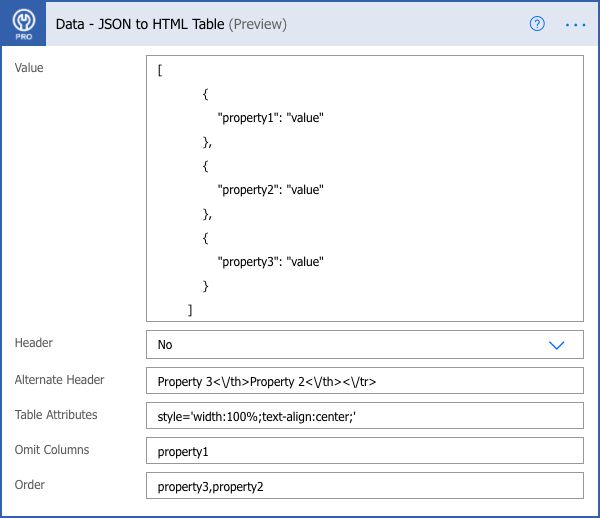Place cursor on "property3" line in Value
This screenshot has height=518, width=600.
[x=272, y=262]
